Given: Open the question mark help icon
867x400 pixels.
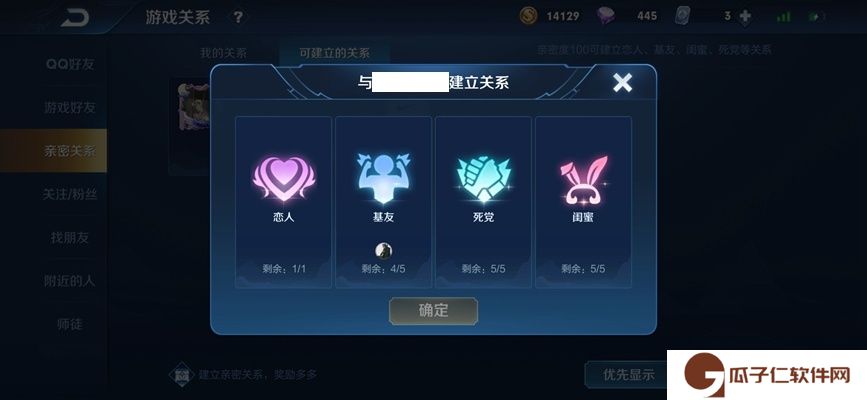Looking at the screenshot, I should point(238,18).
